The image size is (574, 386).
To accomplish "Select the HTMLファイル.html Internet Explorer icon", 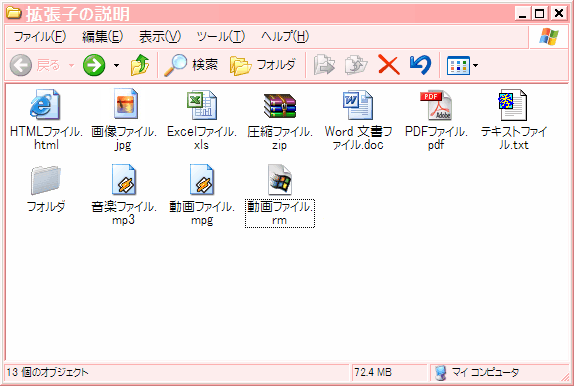I will [45, 104].
